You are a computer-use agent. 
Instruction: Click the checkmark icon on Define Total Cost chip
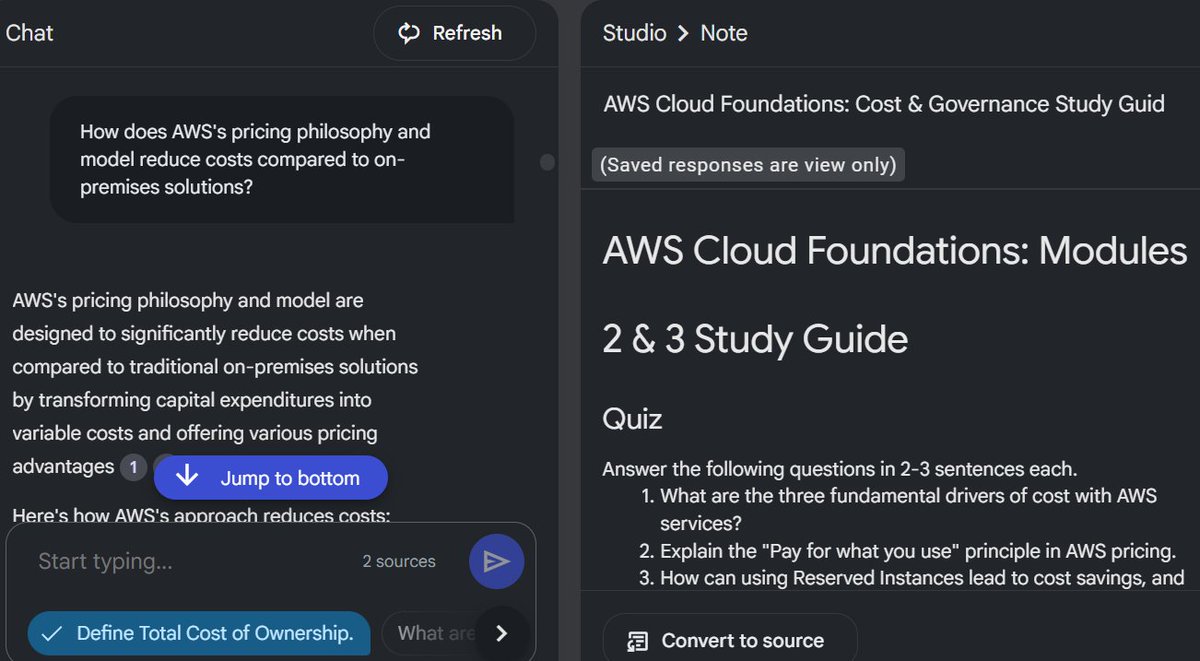point(52,633)
